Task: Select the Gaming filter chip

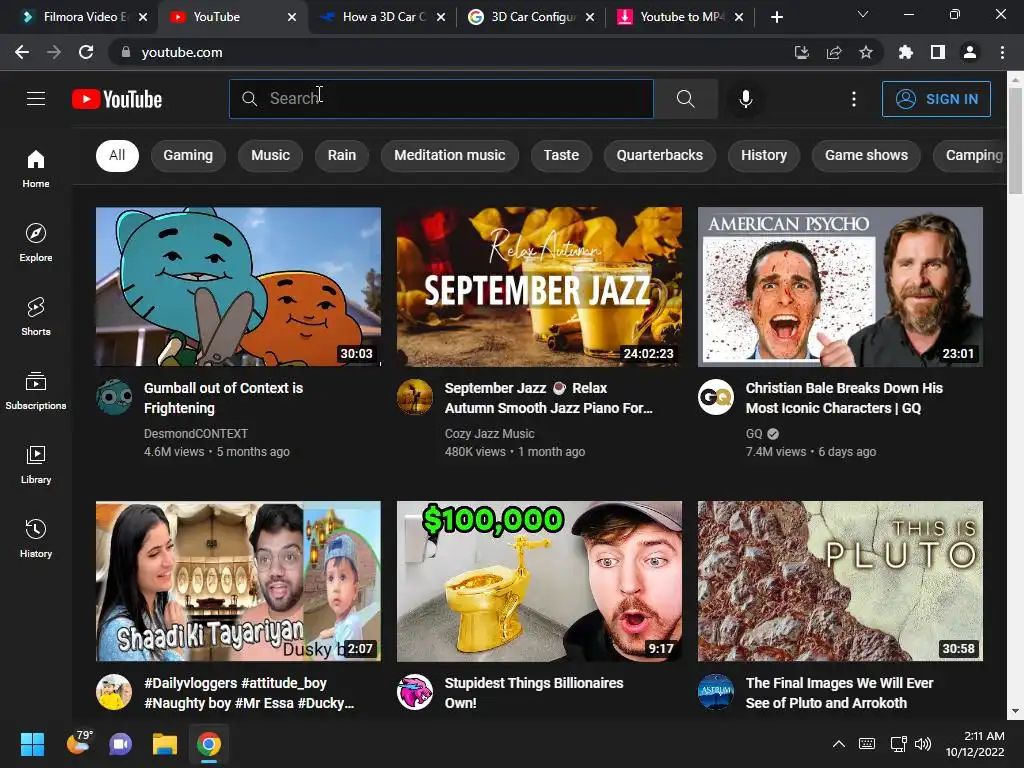Action: (188, 155)
